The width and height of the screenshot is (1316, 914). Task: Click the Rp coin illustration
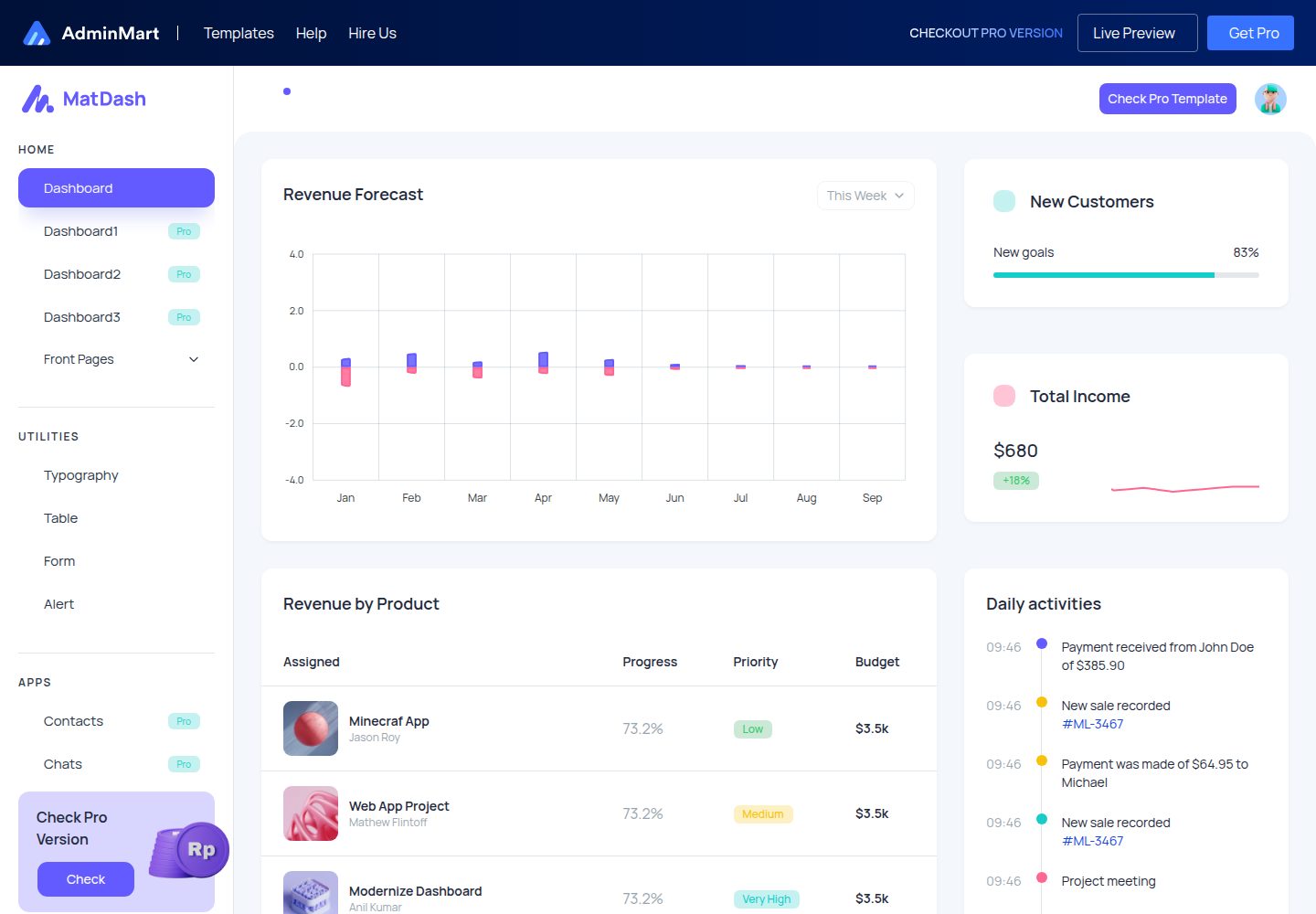(x=190, y=850)
